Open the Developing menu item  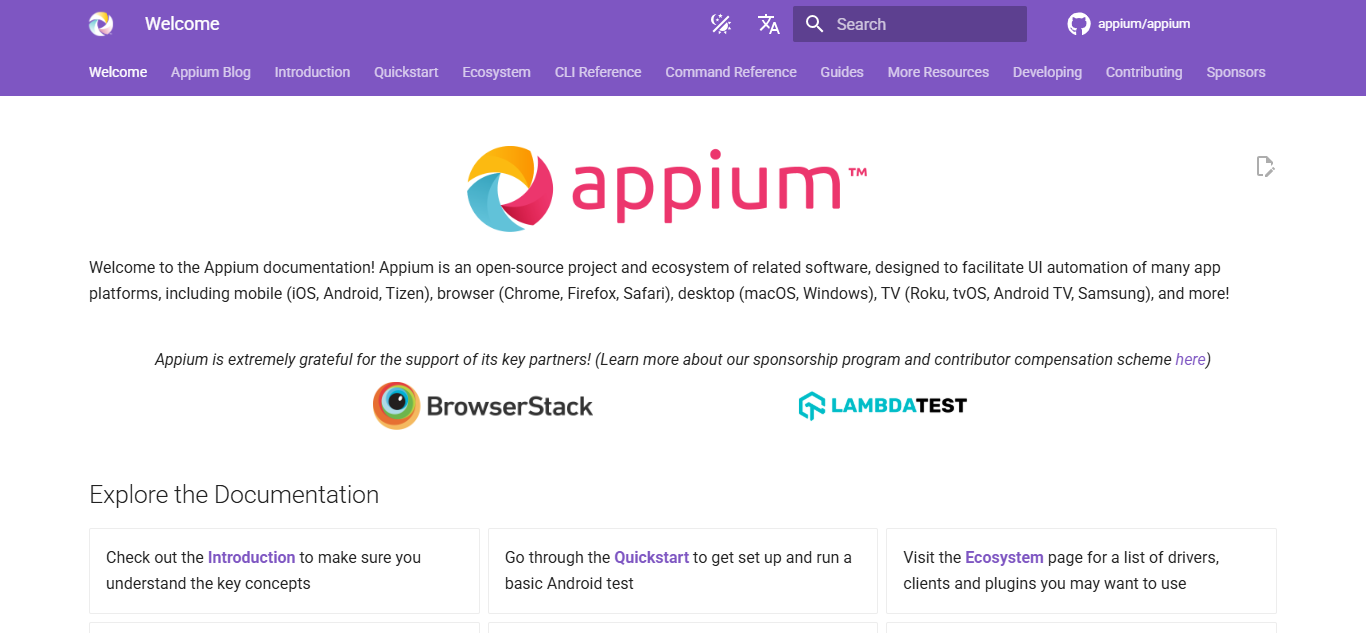pyautogui.click(x=1047, y=71)
